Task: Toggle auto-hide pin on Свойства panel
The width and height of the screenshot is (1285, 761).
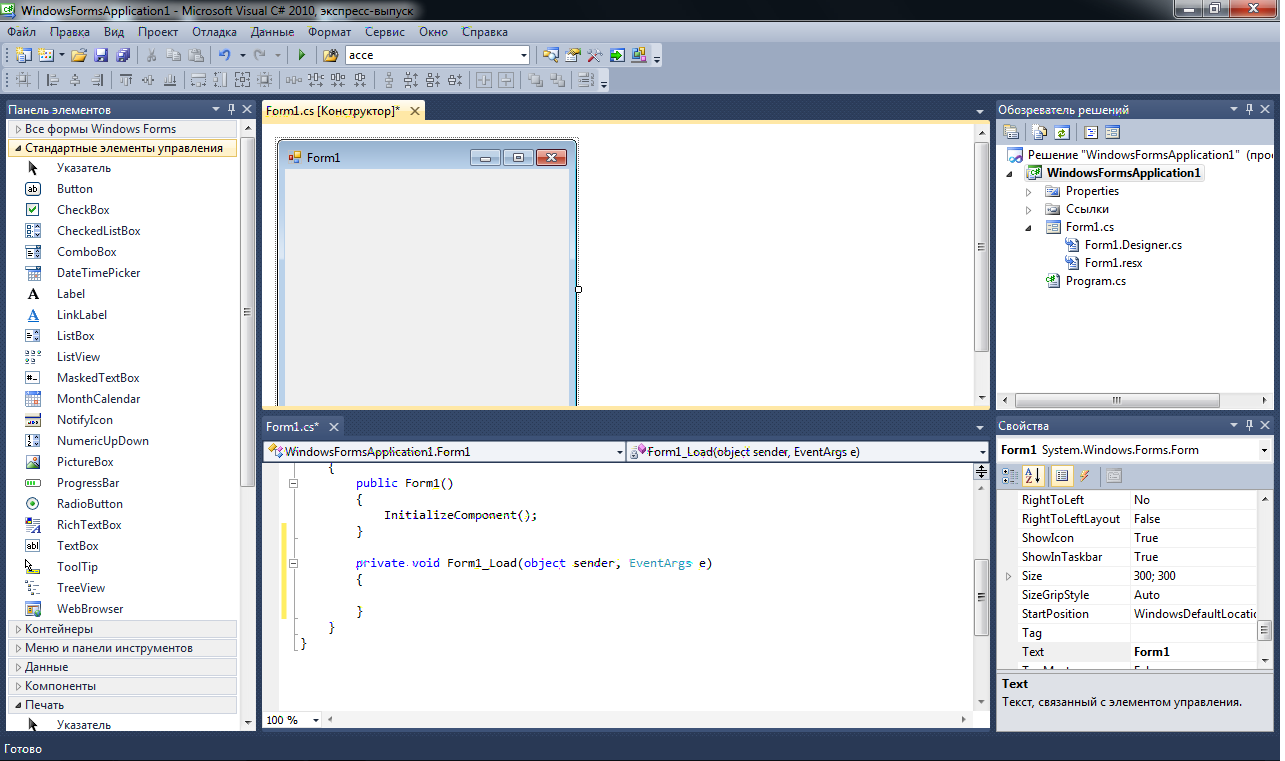Action: (1249, 426)
